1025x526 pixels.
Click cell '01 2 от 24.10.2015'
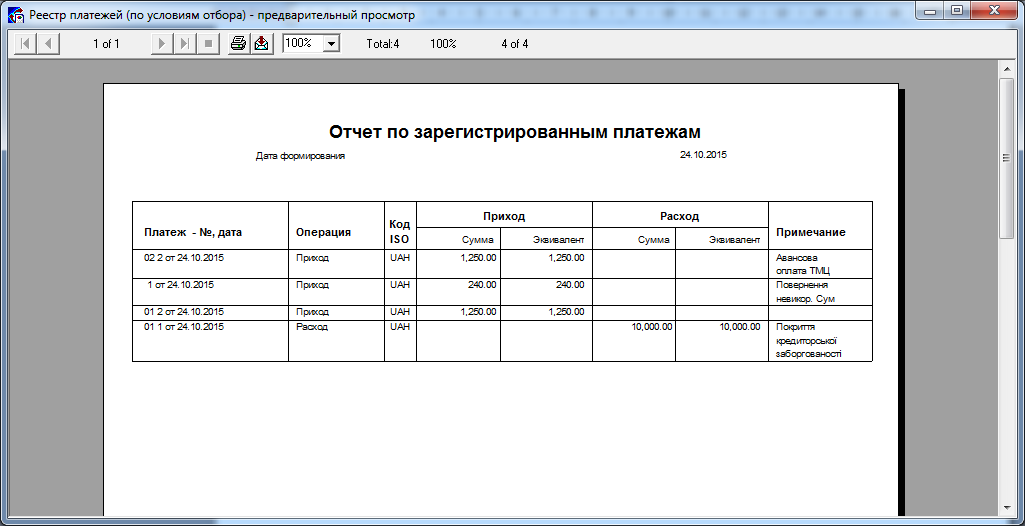click(184, 312)
